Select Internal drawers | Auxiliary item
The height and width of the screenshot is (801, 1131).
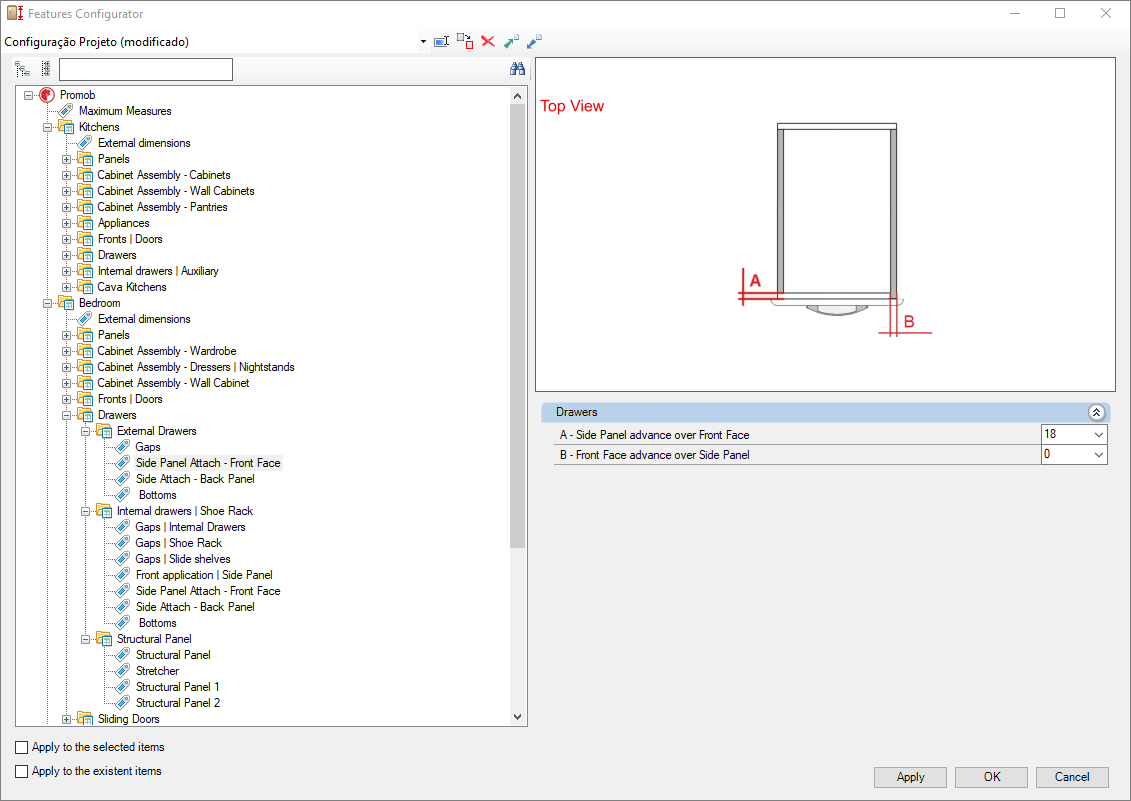coord(158,271)
